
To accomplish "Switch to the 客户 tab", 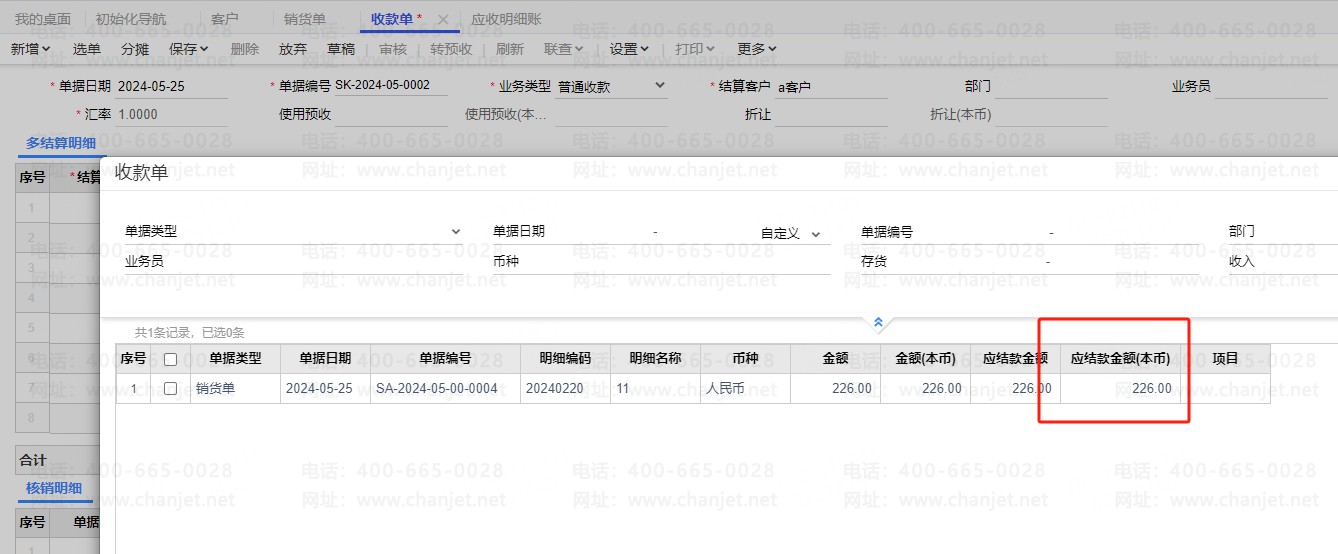I will click(x=225, y=19).
